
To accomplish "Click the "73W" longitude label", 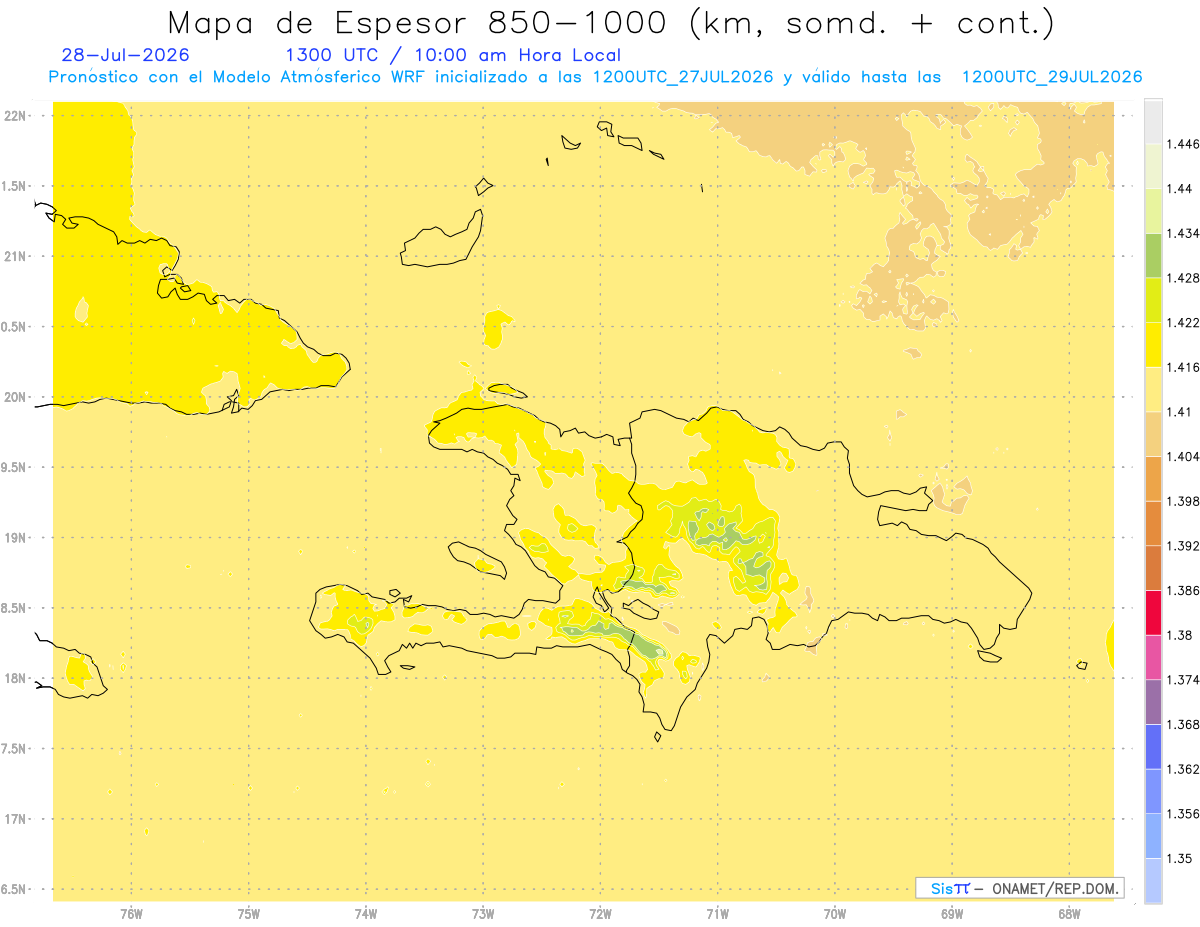I will pyautogui.click(x=483, y=914).
